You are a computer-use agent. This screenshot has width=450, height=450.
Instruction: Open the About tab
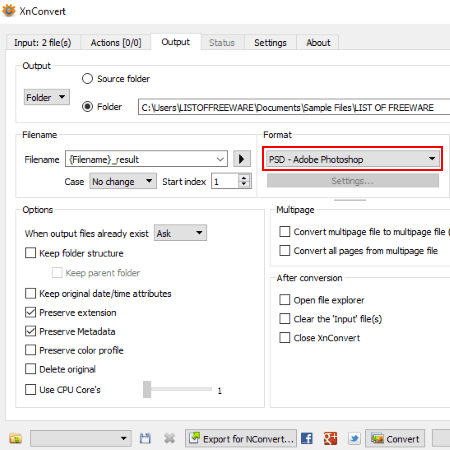[318, 43]
